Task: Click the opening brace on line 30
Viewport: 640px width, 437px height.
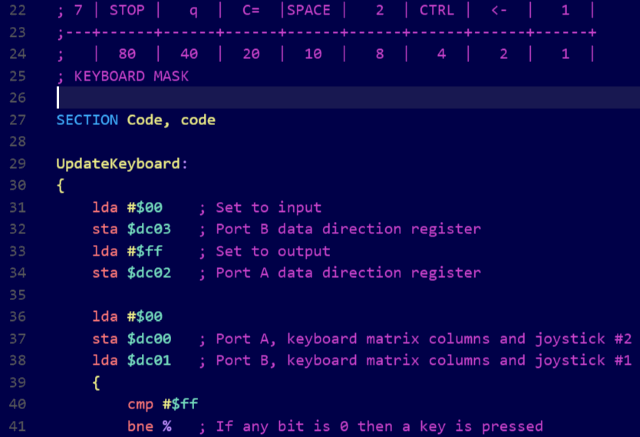Action: pos(61,186)
